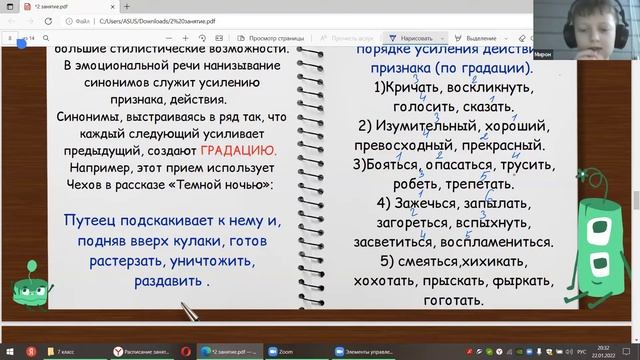This screenshot has width=640, height=360.
Task: Go back to previous page
Action: [x=11, y=21]
